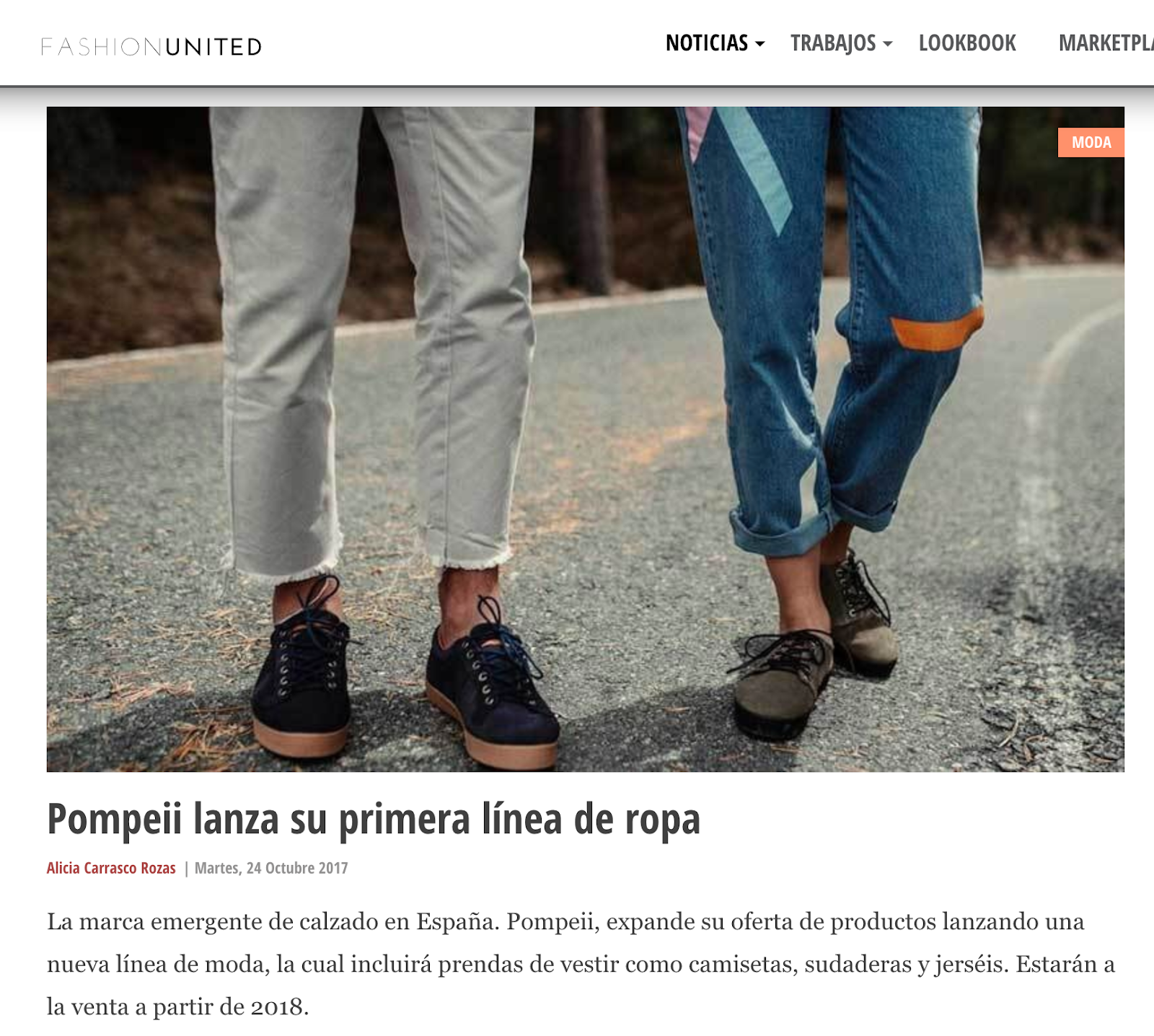Expand the TRABAJOS dropdown arrow
Screen dimensions: 1154x1036
tap(888, 44)
